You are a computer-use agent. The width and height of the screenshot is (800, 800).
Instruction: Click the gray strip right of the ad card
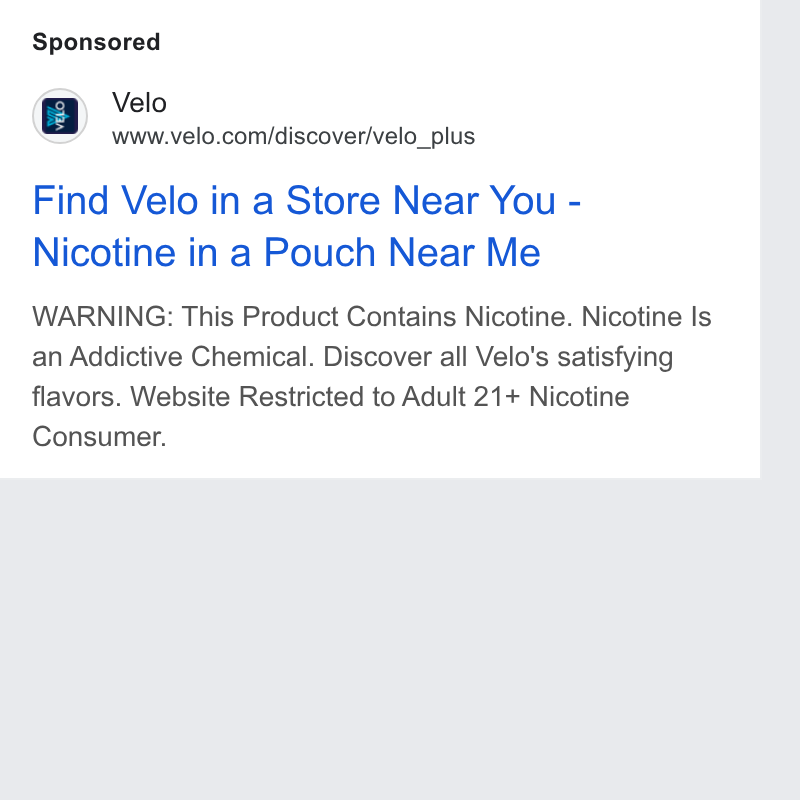click(780, 239)
